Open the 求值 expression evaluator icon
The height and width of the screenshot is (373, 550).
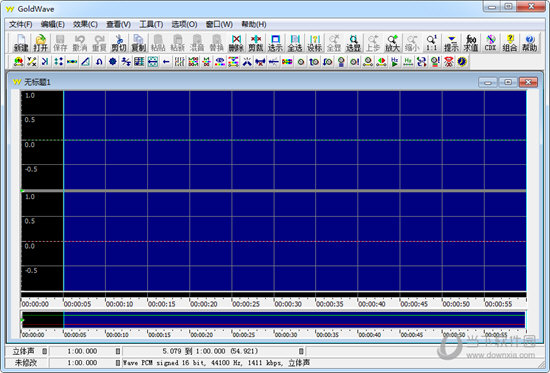tap(471, 43)
